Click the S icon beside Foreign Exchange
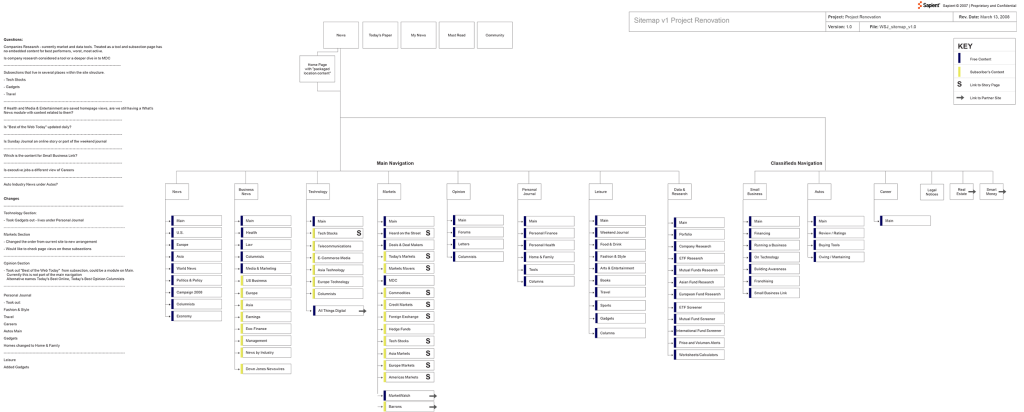1024x412 pixels. (x=428, y=317)
